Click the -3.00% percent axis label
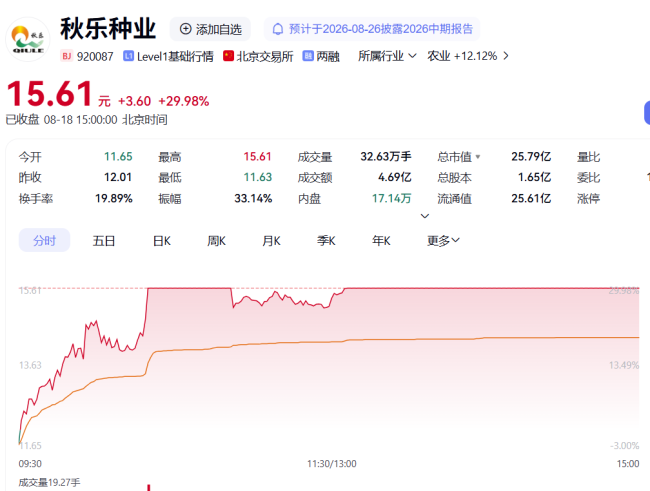The image size is (650, 491). [625, 445]
